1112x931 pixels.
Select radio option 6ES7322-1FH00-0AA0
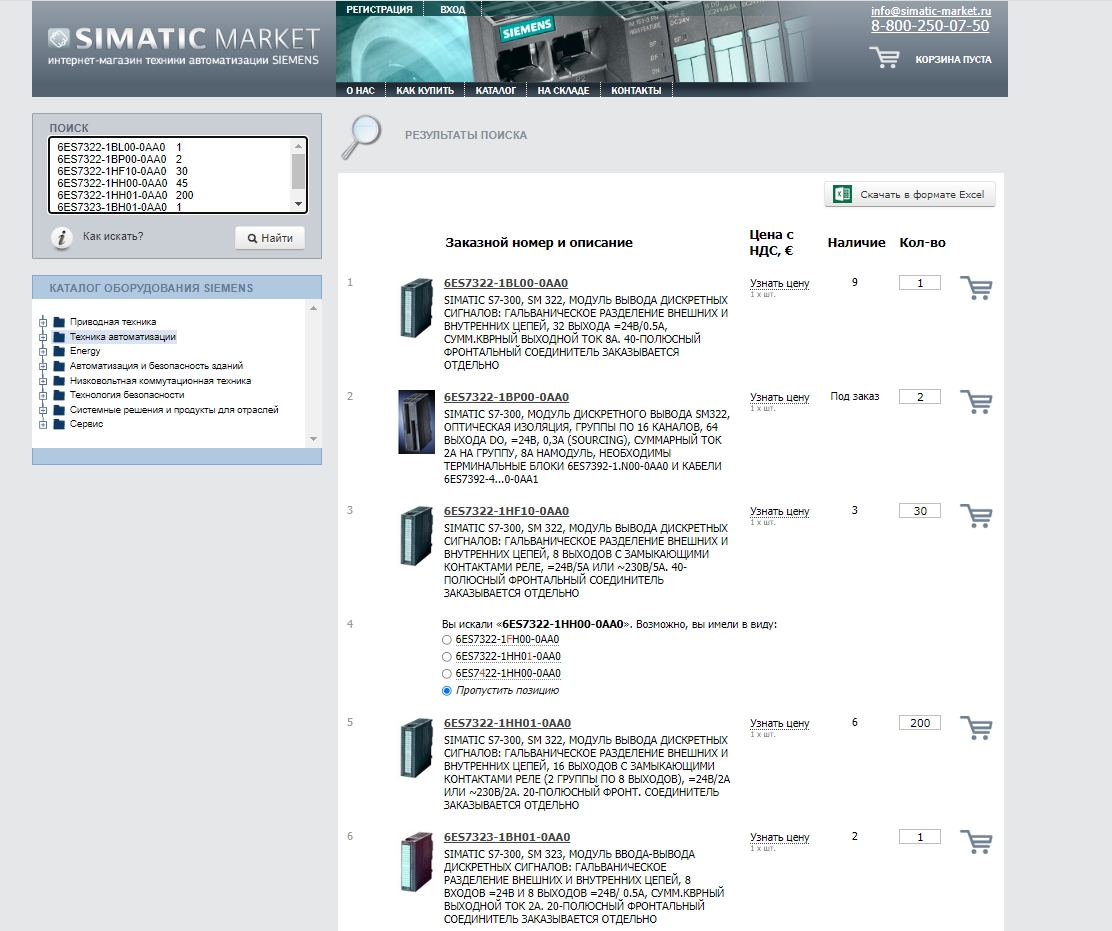446,639
